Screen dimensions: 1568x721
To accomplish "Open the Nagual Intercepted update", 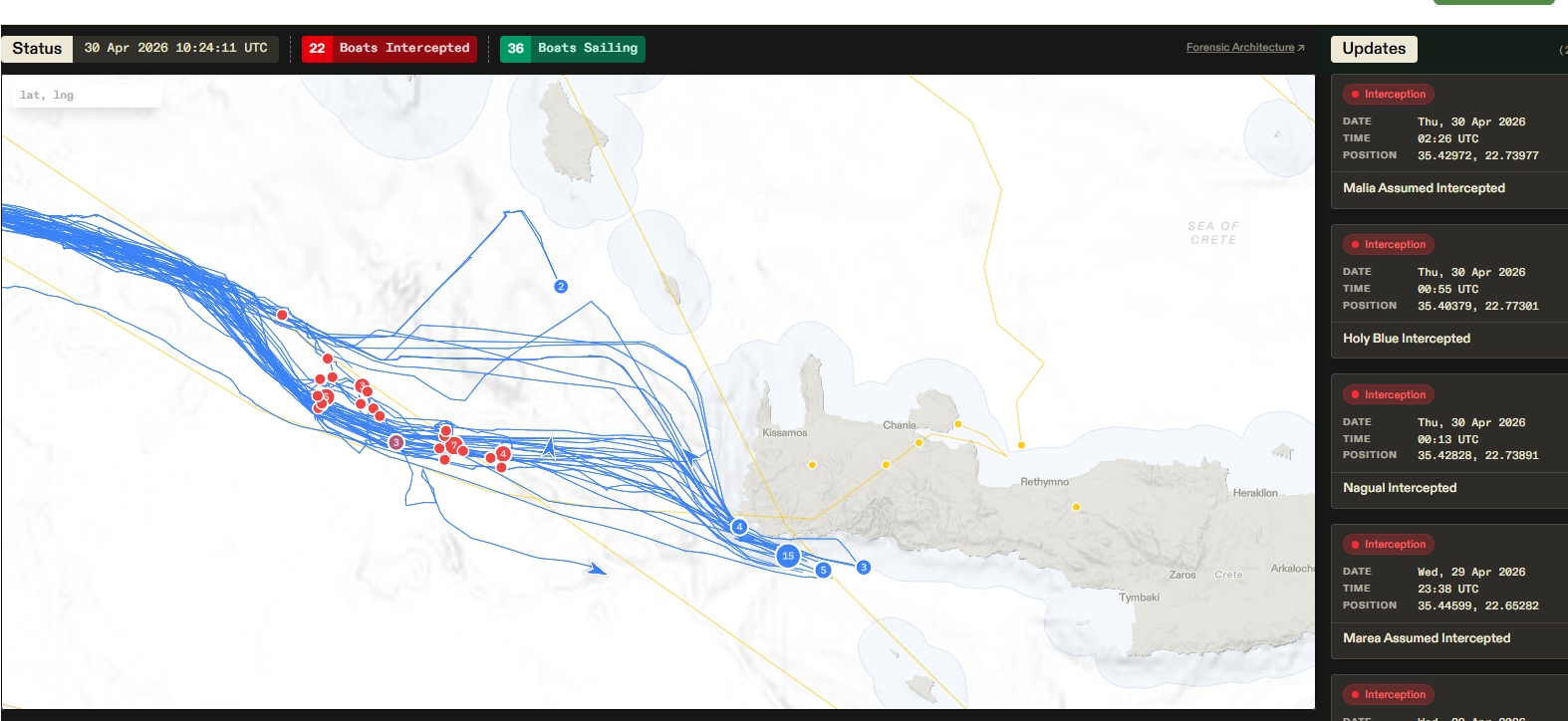I will pyautogui.click(x=1400, y=488).
